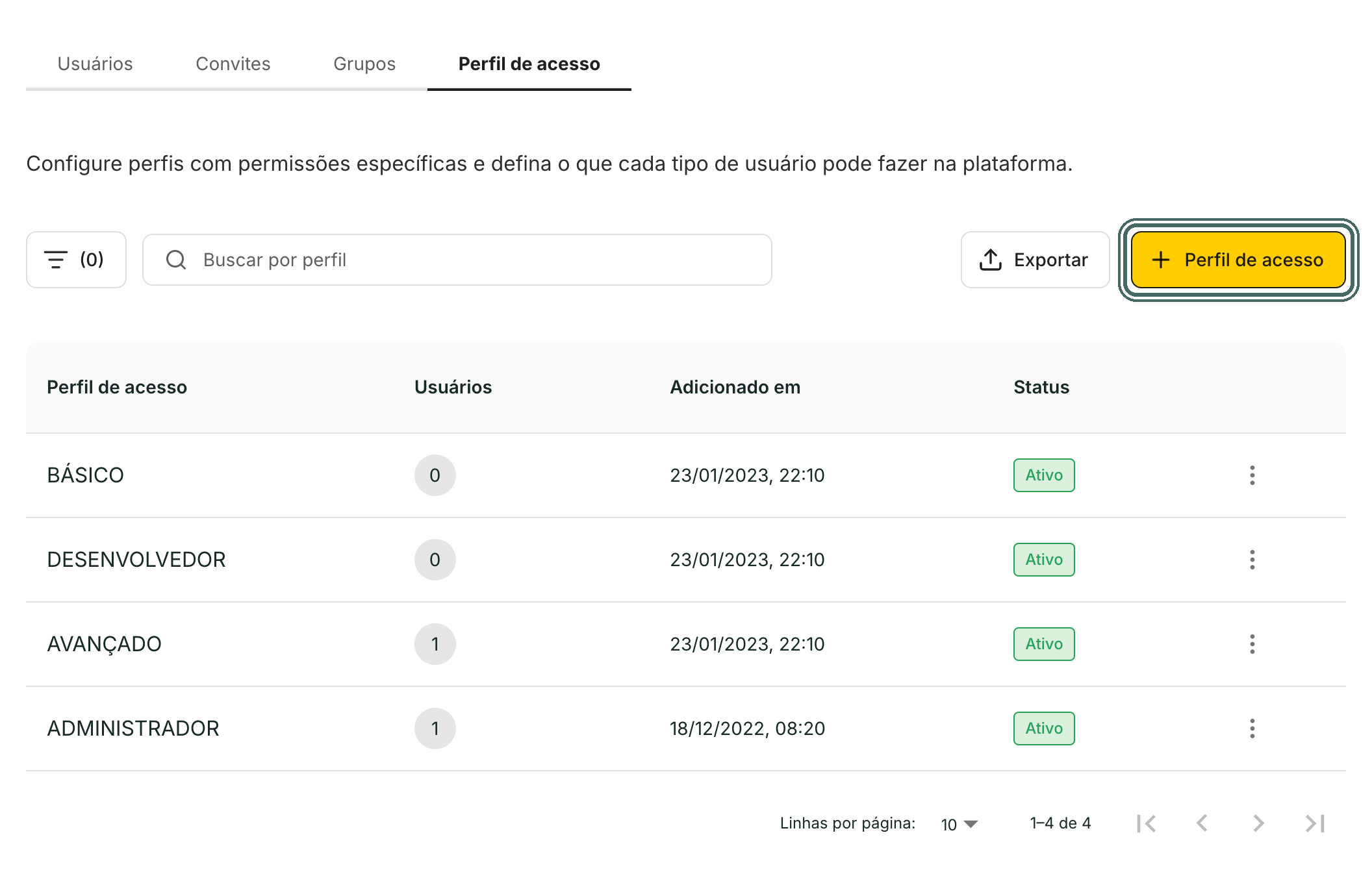Switch to the Convites tab
This screenshot has height=896, width=1372.
(233, 64)
